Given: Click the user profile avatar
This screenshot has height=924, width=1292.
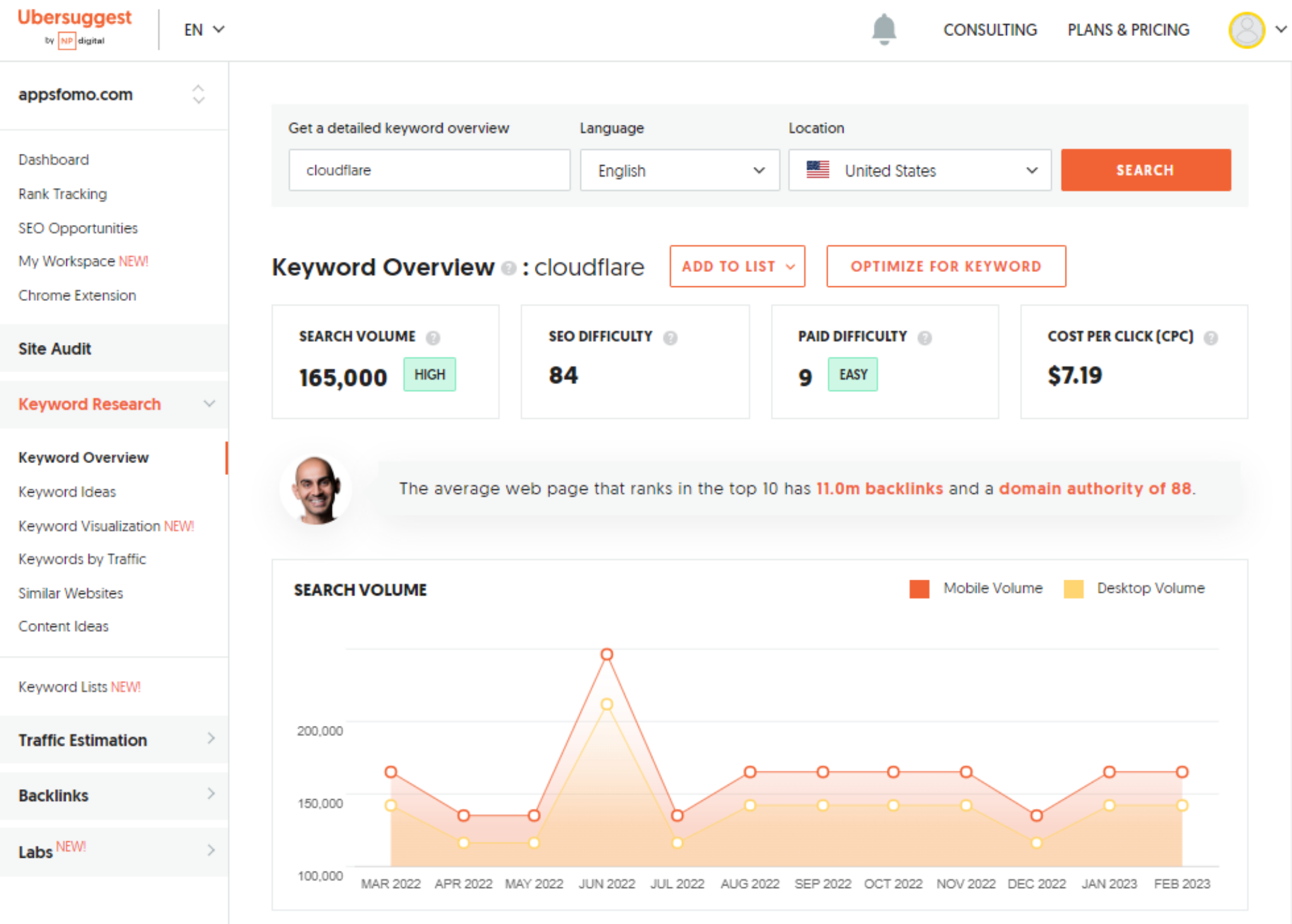Looking at the screenshot, I should pos(1247,30).
